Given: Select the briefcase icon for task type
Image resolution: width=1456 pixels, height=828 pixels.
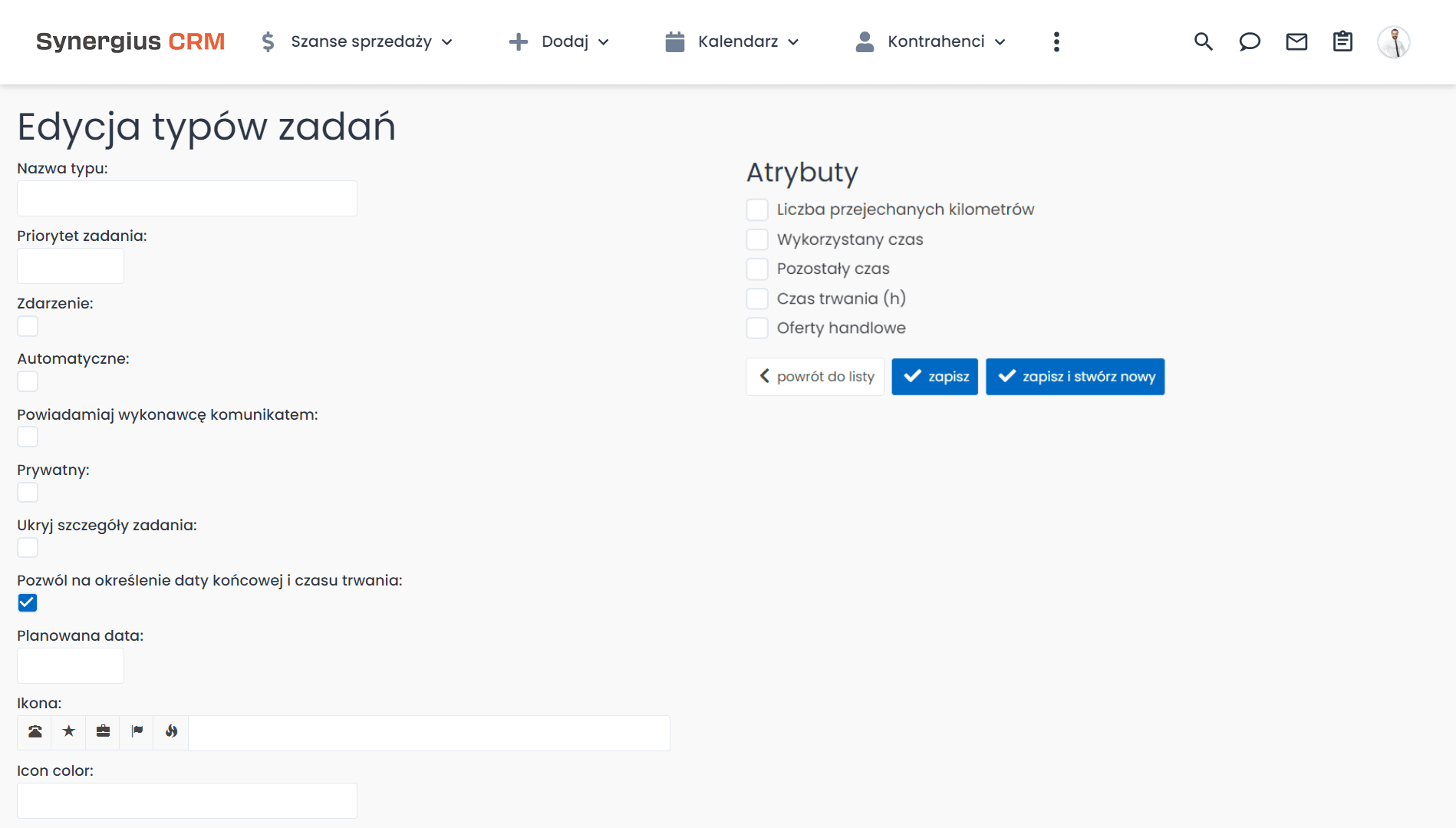Looking at the screenshot, I should click(102, 733).
